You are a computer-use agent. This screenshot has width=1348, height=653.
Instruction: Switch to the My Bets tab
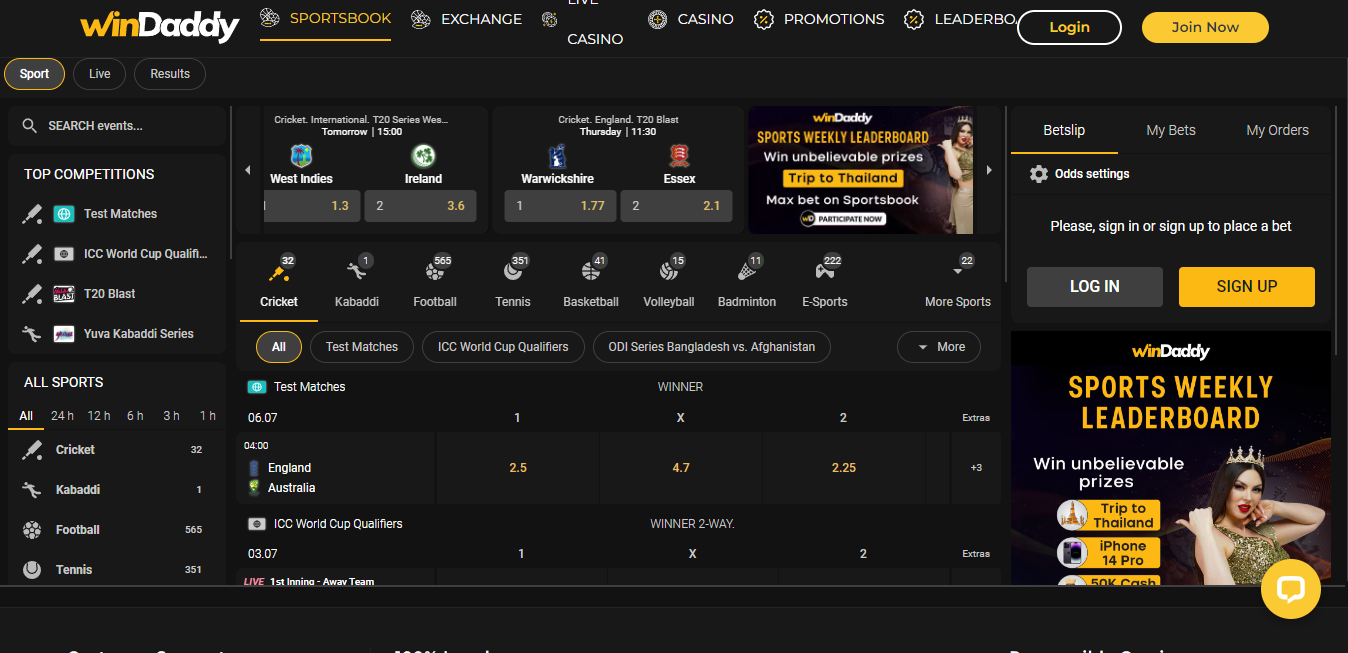click(x=1170, y=130)
